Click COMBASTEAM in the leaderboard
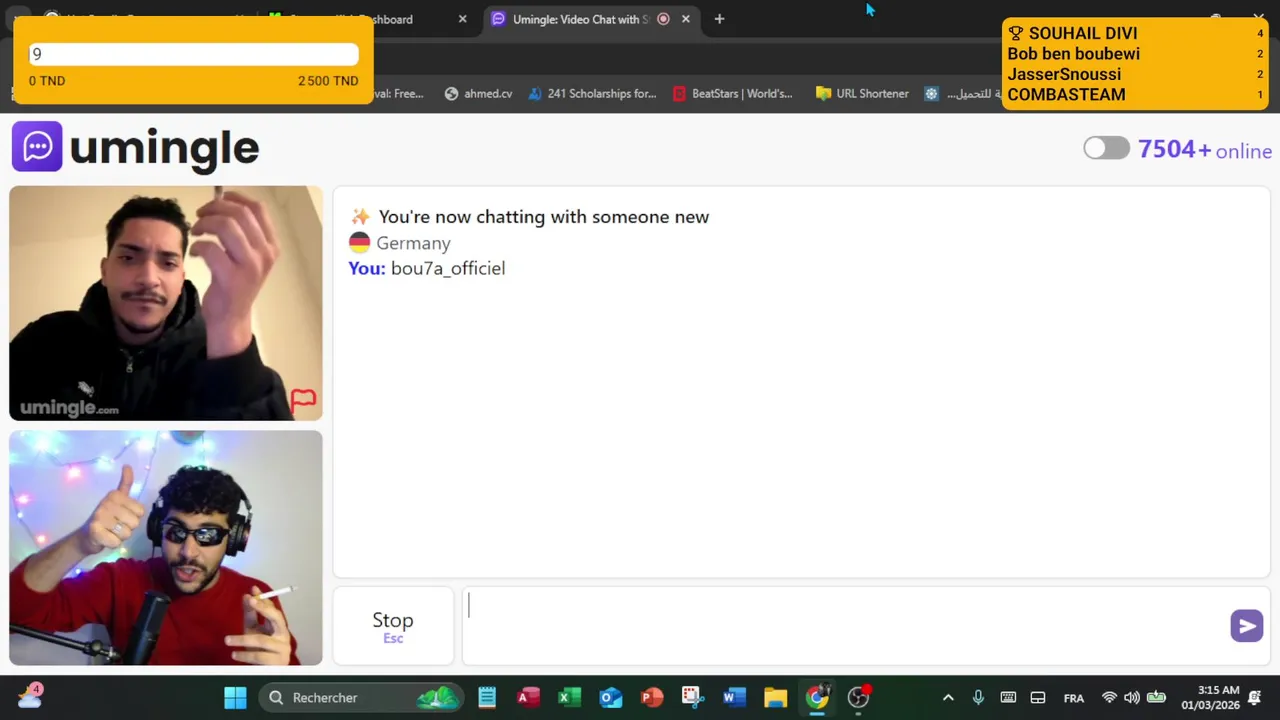 1066,95
